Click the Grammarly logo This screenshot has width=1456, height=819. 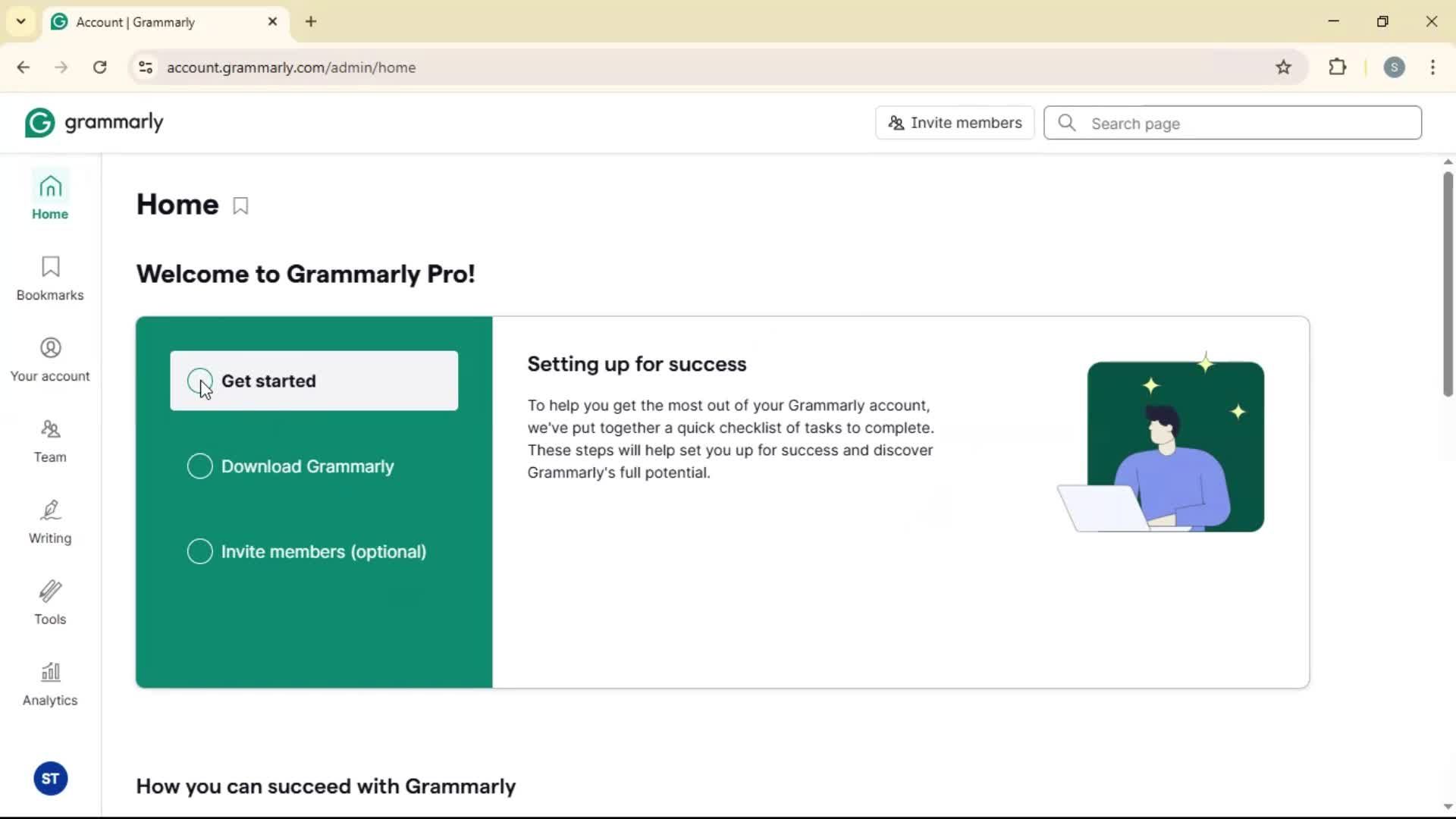[94, 123]
